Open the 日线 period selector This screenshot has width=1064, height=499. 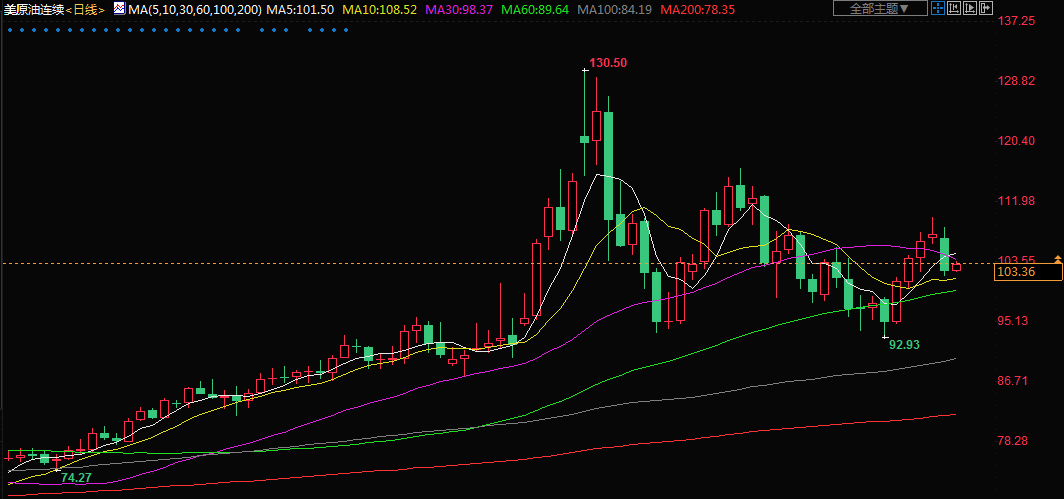pyautogui.click(x=85, y=9)
